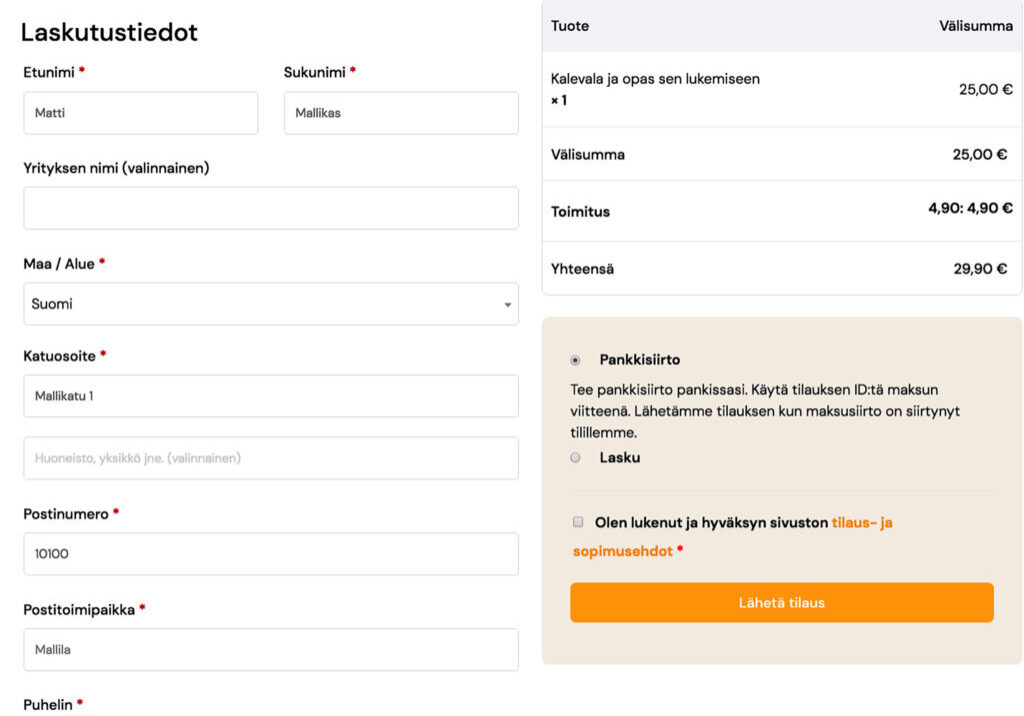Click the Etunimi field containing Matti

point(140,113)
